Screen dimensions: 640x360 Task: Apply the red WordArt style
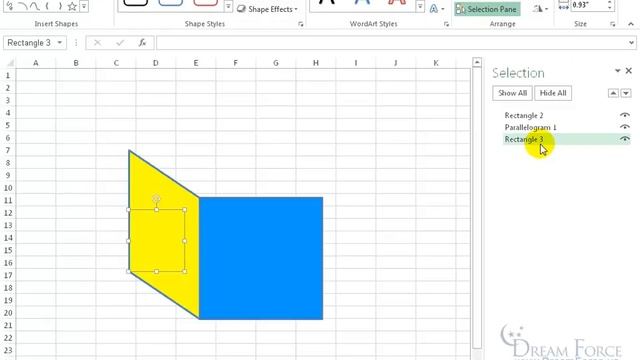397,3
